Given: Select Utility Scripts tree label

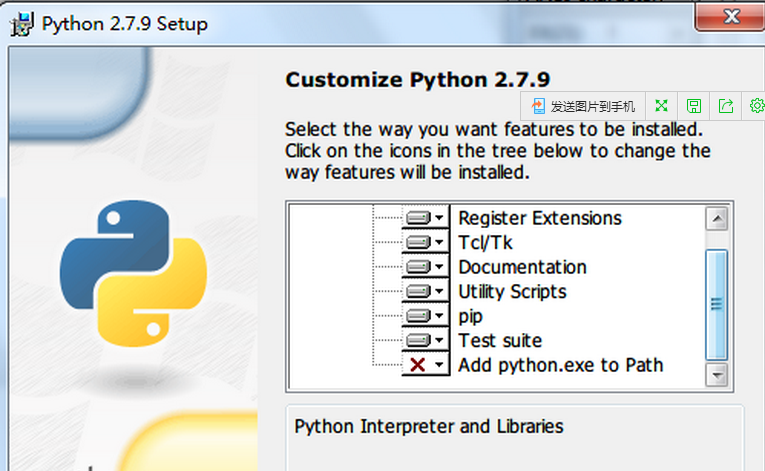Looking at the screenshot, I should pos(512,292).
